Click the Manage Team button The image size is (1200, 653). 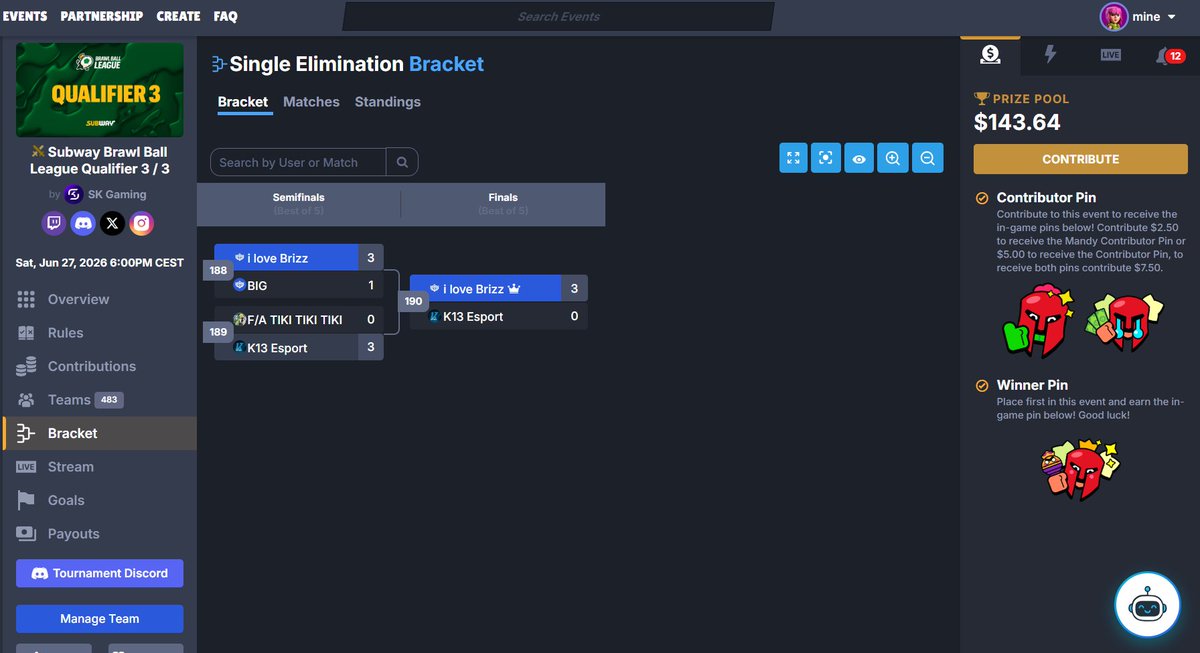(x=100, y=619)
